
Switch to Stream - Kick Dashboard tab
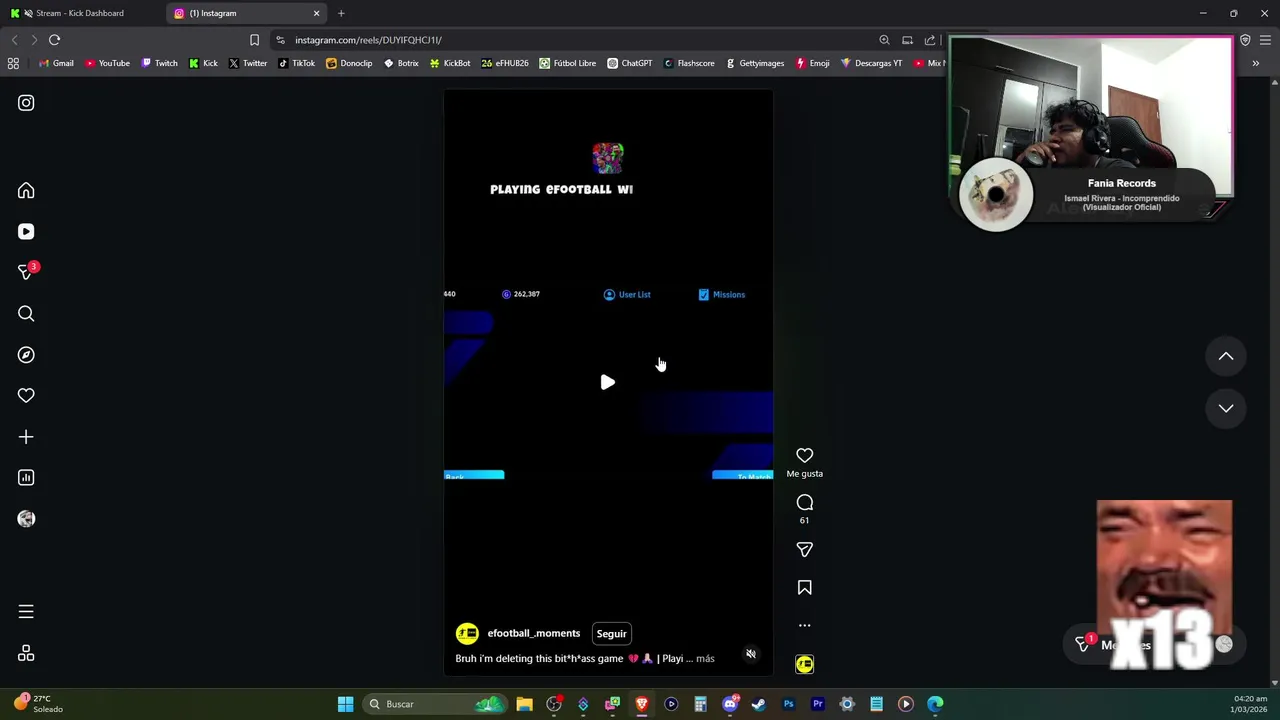coord(80,13)
